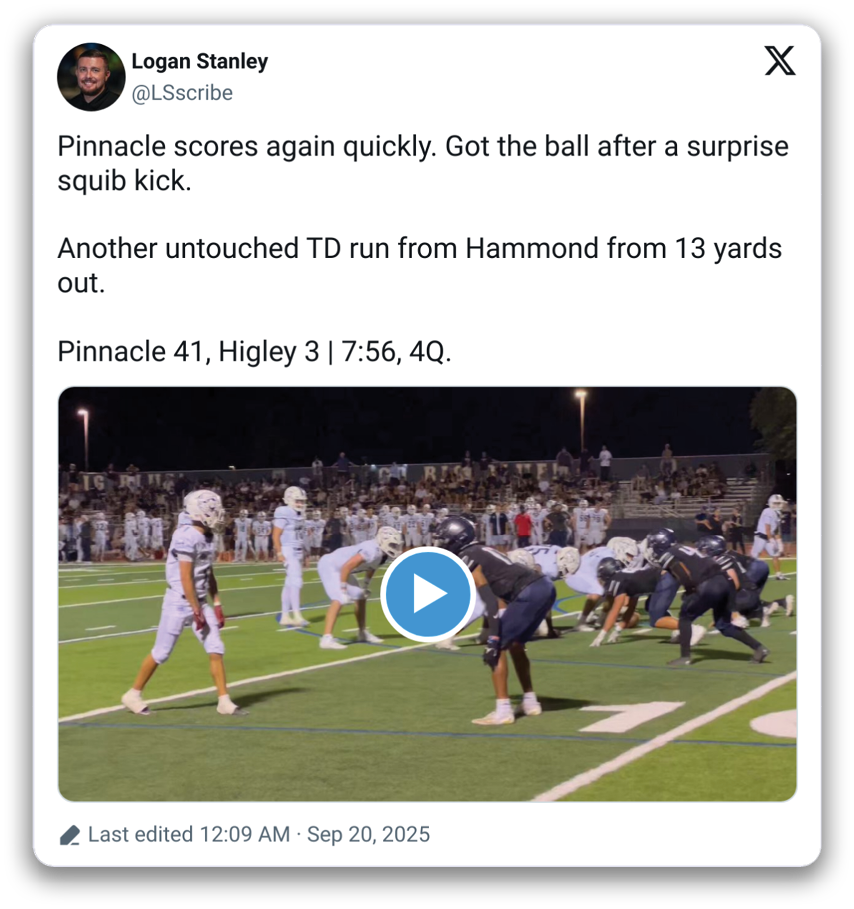Click the night sky area of the video
Image resolution: width=854 pixels, height=909 pixels.
pyautogui.click(x=400, y=420)
